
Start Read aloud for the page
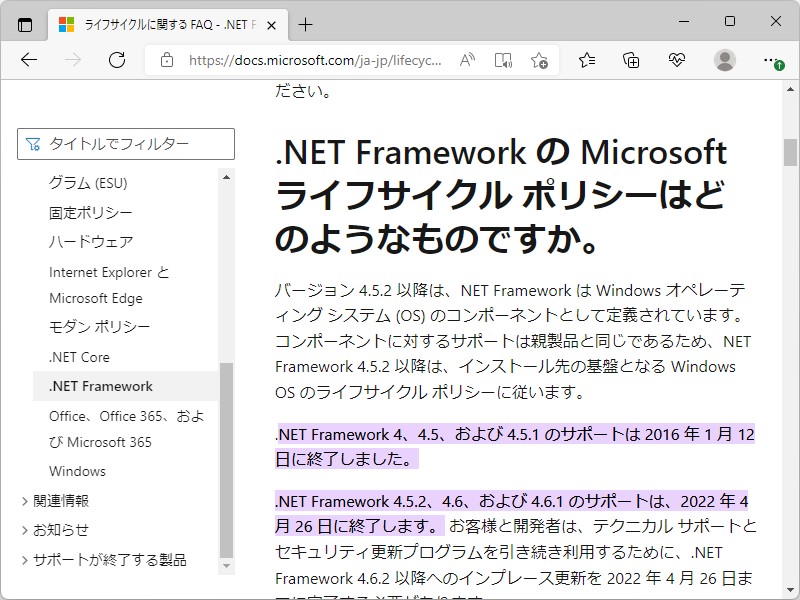click(466, 60)
